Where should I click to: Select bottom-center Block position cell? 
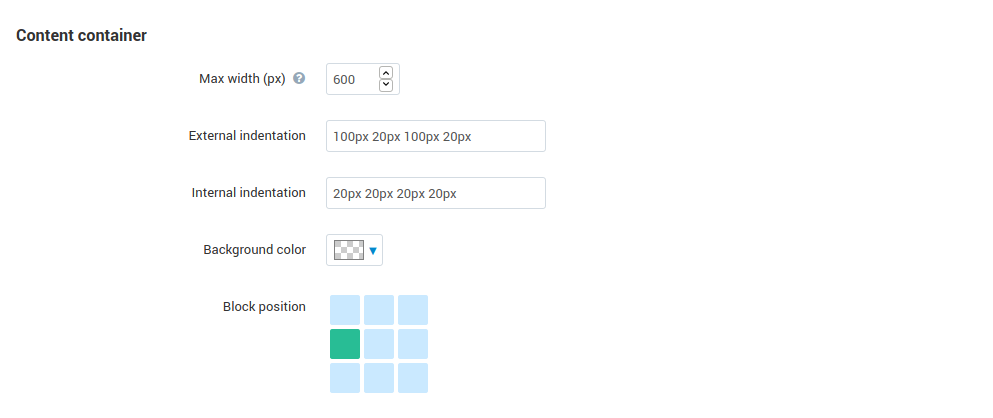(379, 378)
